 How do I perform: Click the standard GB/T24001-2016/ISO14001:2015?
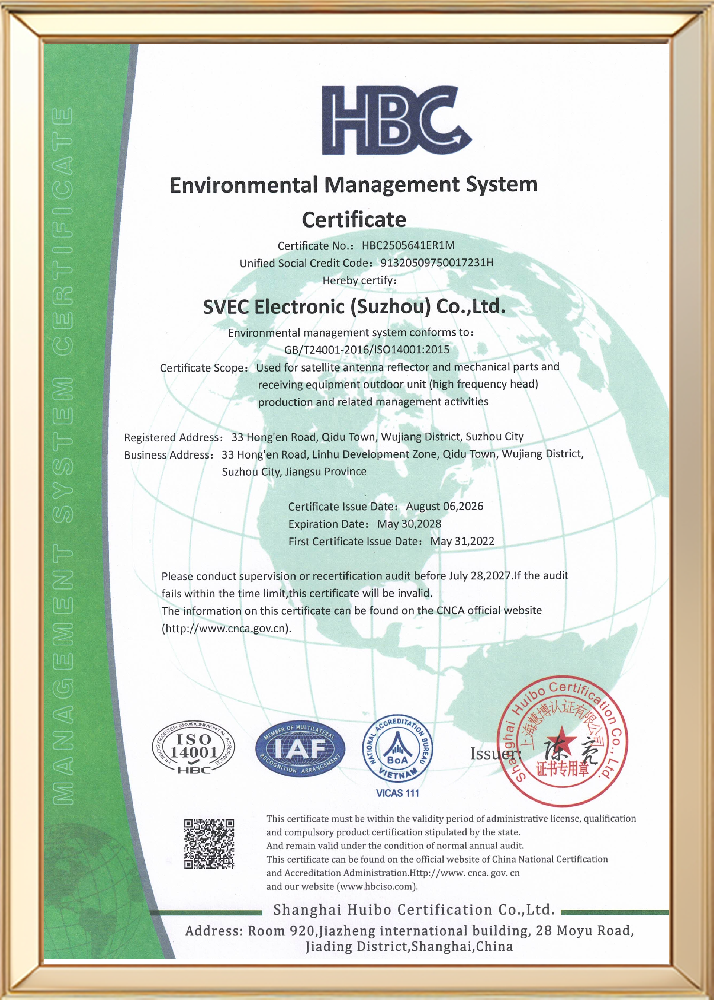367,349
